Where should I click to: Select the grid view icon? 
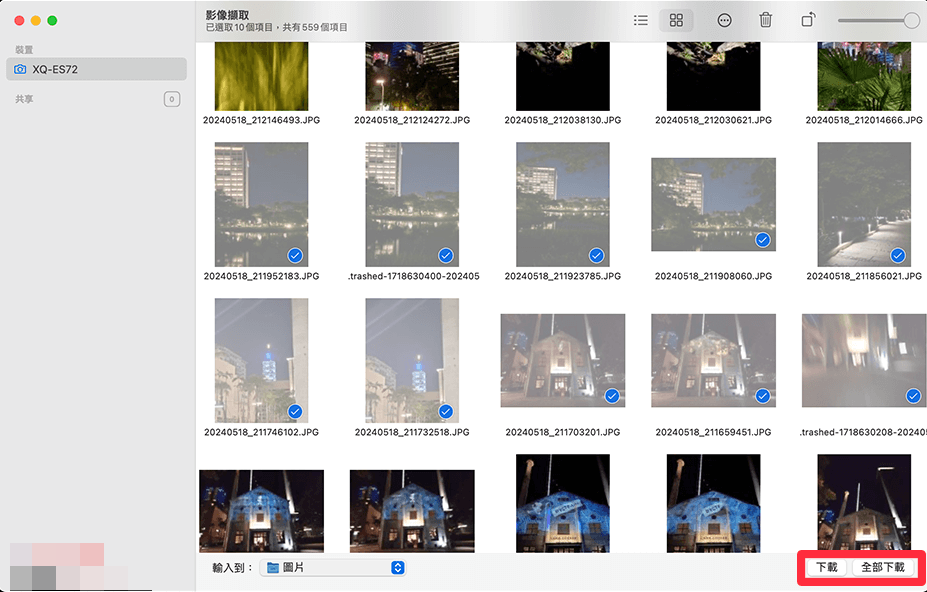click(x=676, y=20)
